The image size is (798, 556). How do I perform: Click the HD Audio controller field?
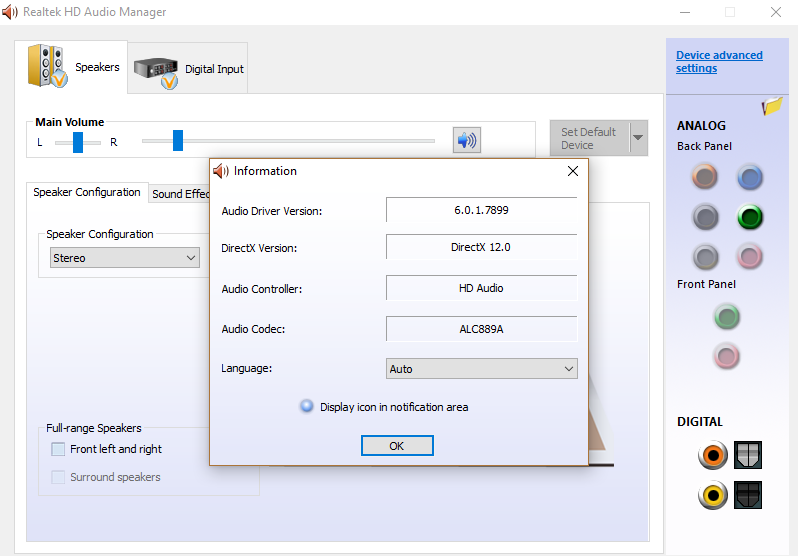pyautogui.click(x=481, y=288)
